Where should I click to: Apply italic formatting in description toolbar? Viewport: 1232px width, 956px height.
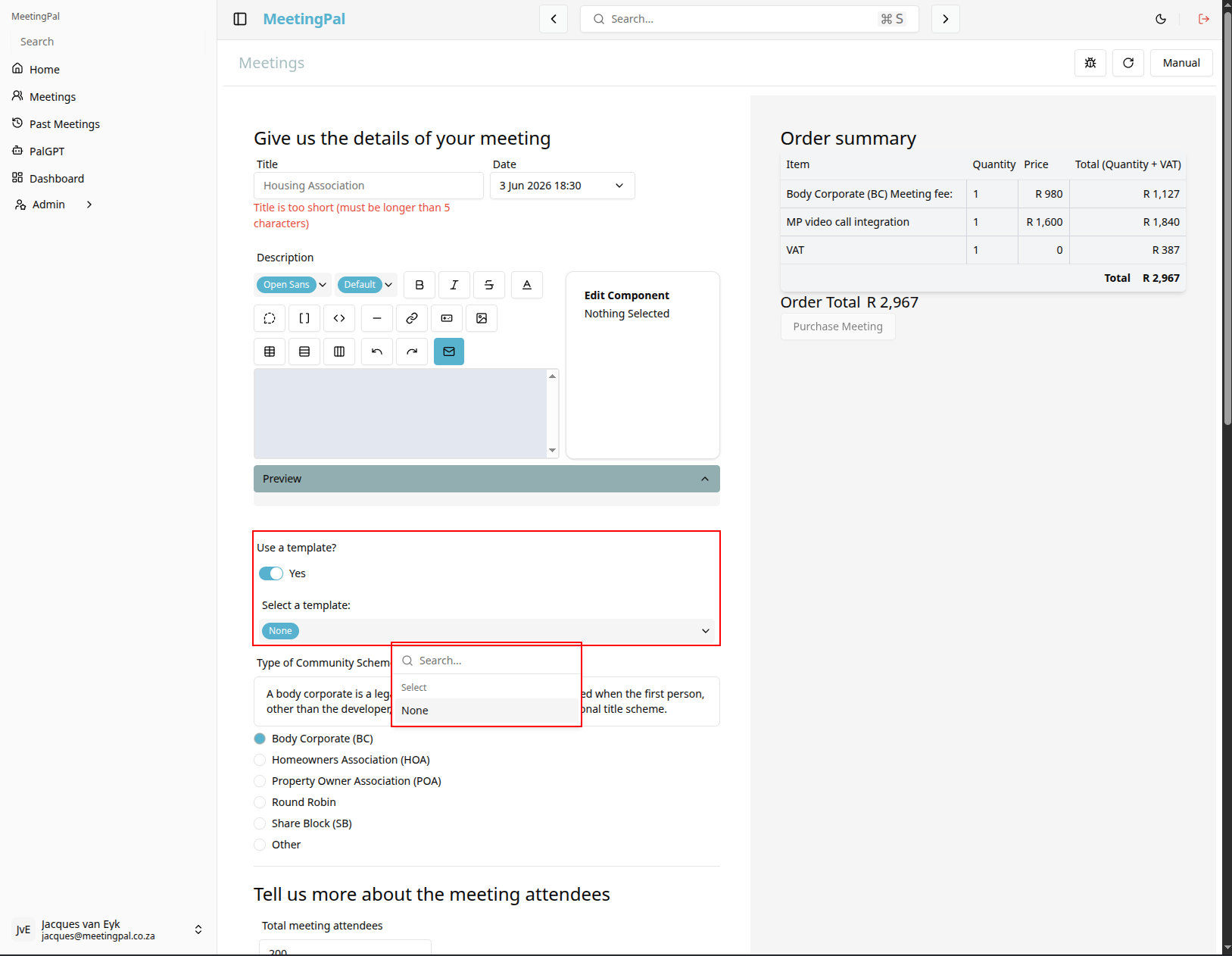pyautogui.click(x=454, y=285)
